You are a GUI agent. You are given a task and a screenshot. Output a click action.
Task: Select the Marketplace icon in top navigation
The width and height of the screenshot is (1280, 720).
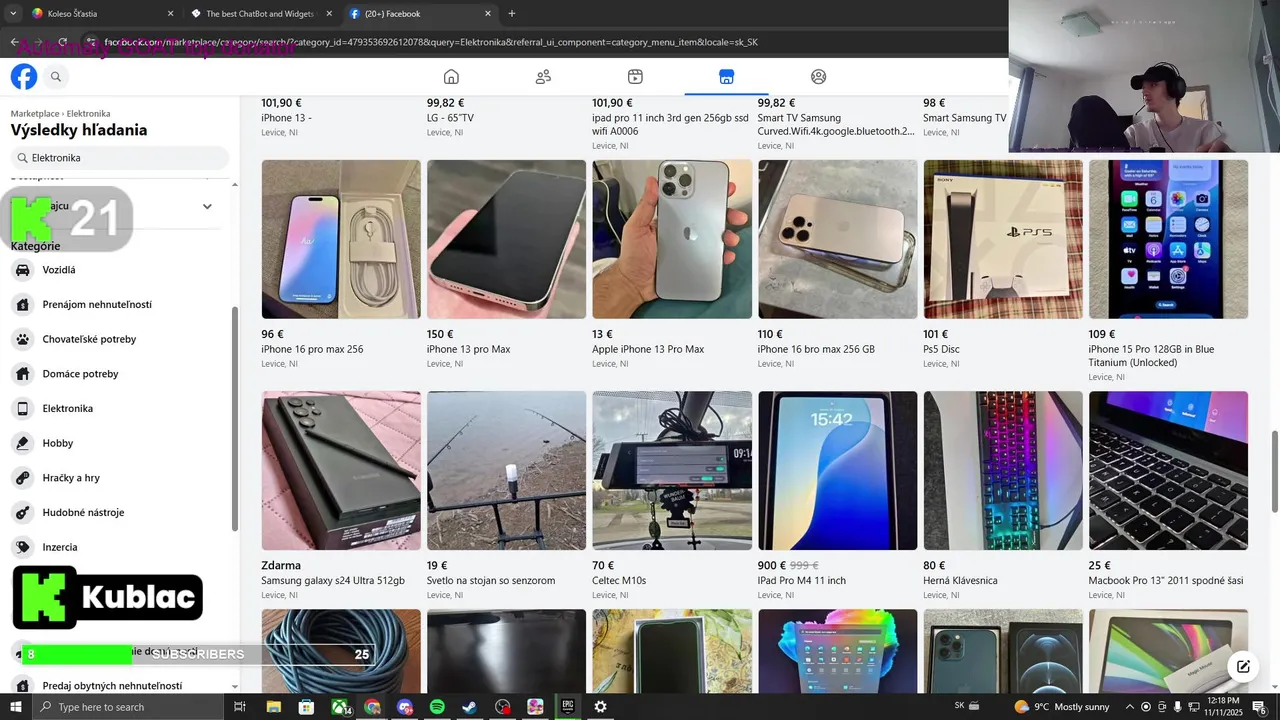pos(727,77)
